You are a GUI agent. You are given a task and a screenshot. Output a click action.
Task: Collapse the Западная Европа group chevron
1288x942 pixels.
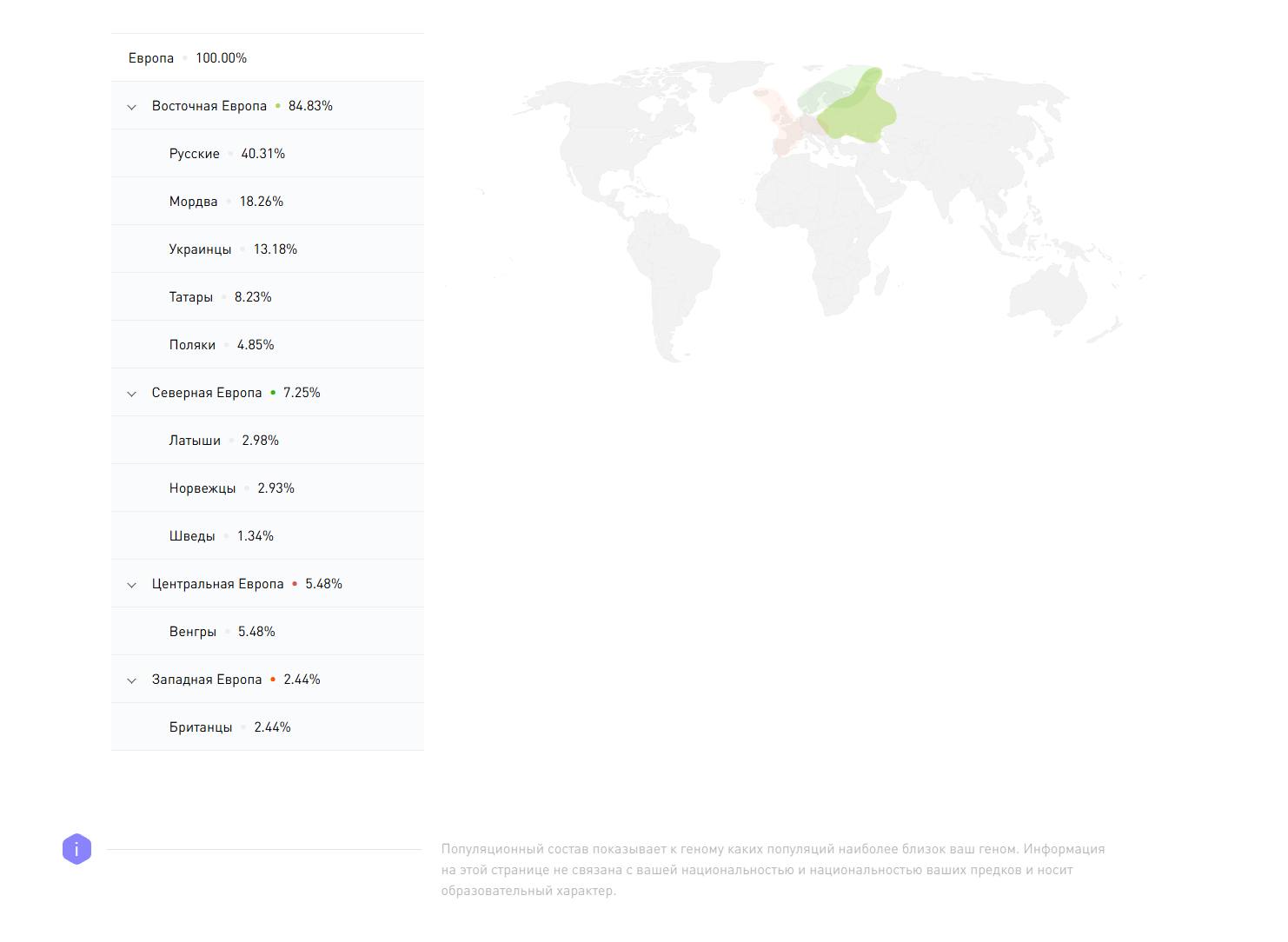pos(132,680)
